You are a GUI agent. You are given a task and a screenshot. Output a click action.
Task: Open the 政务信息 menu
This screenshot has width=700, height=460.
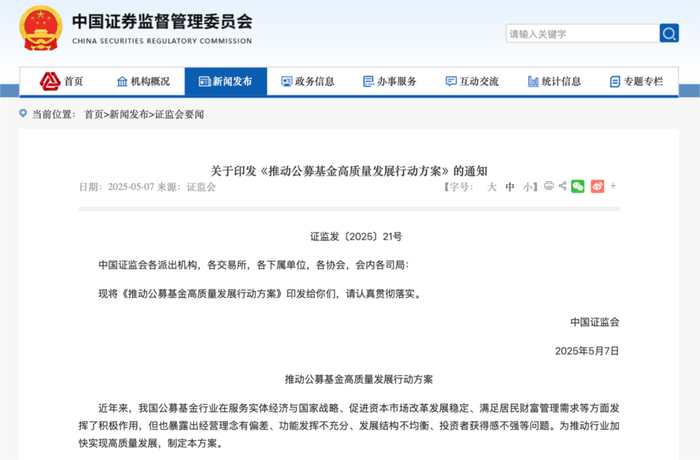point(308,81)
